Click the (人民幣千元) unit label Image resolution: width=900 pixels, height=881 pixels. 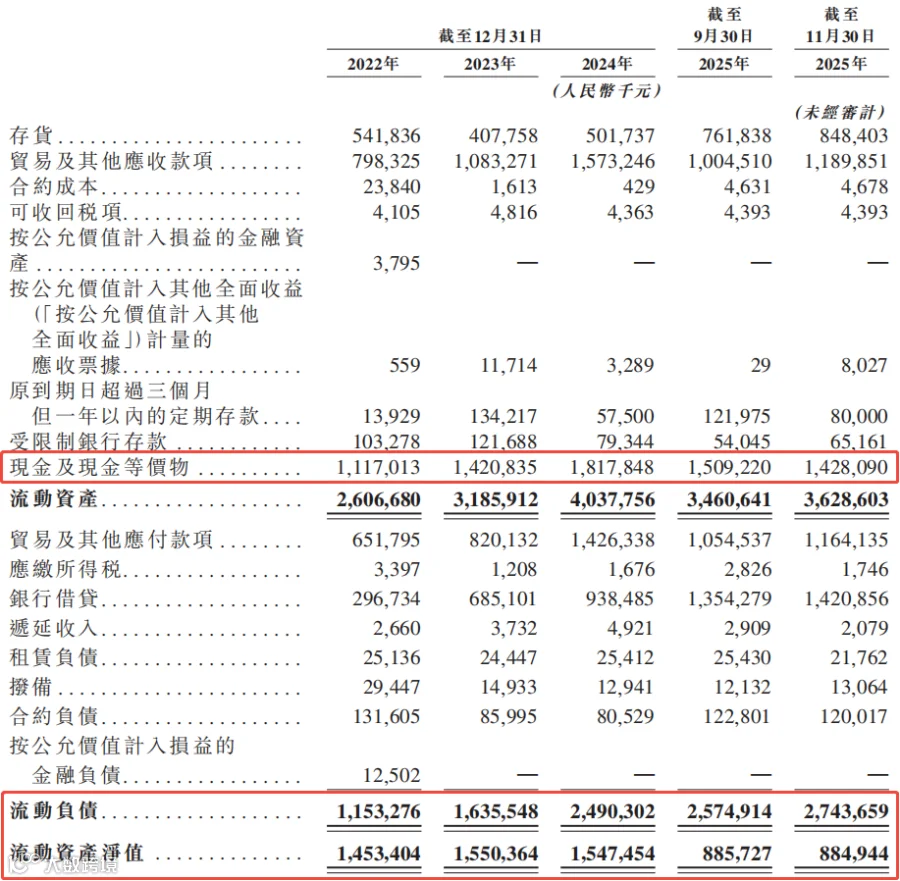point(607,90)
